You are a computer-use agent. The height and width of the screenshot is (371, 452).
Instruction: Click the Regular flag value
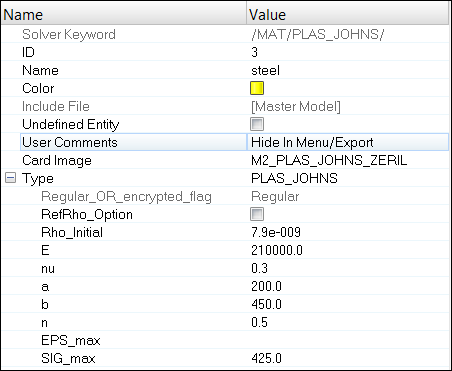point(275,197)
